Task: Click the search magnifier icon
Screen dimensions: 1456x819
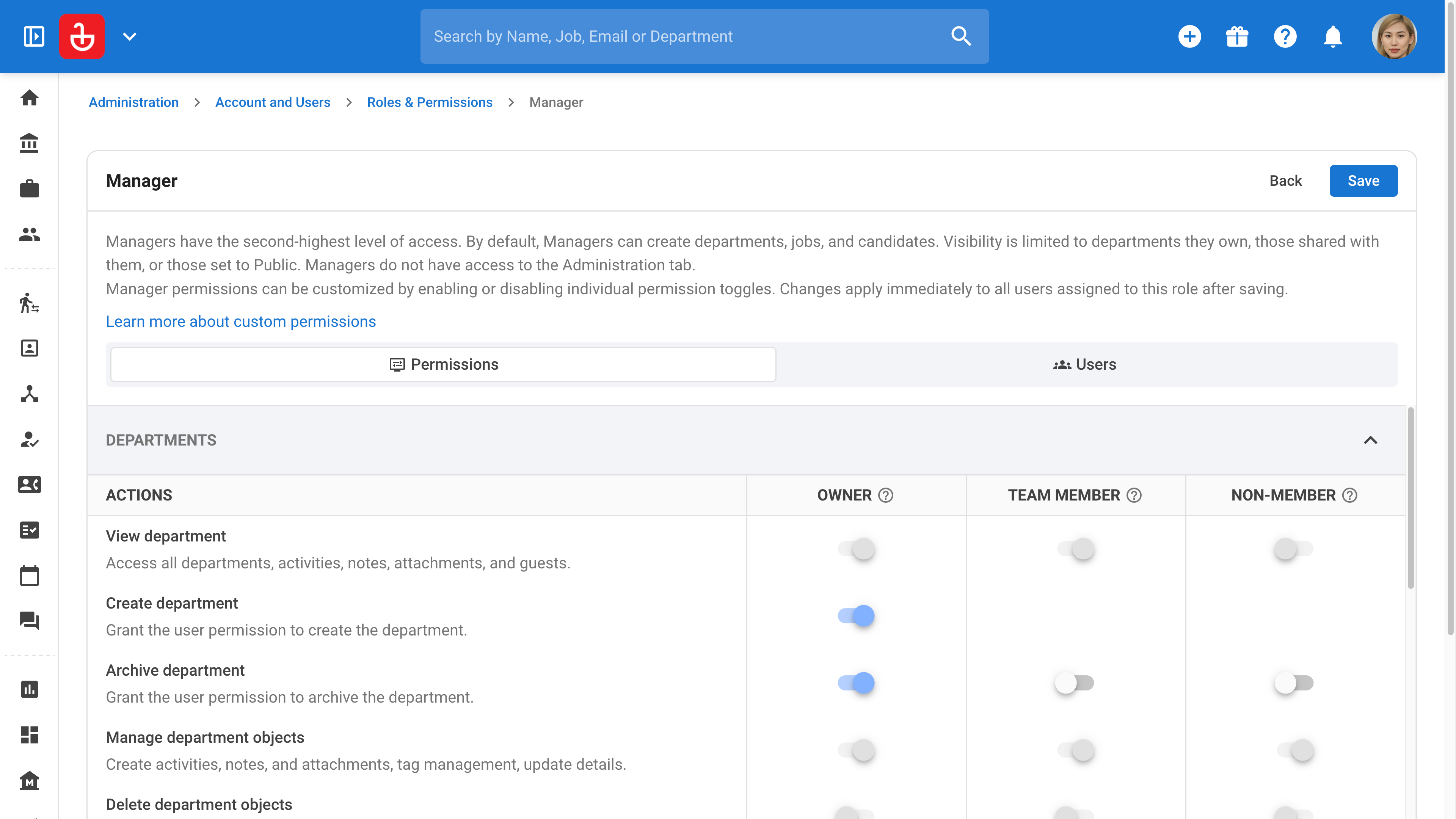Action: pyautogui.click(x=961, y=36)
